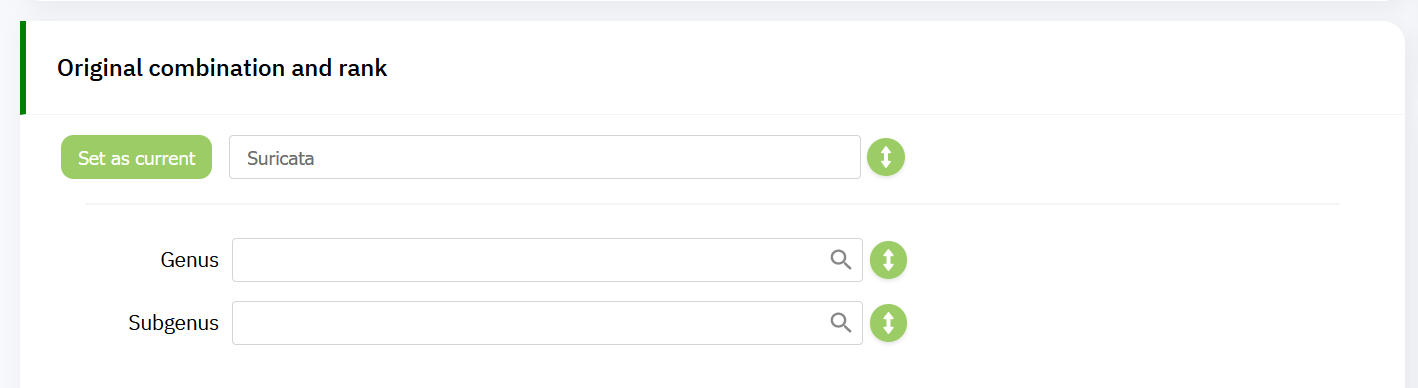
Task: Click the Subgenus label
Action: tap(174, 323)
